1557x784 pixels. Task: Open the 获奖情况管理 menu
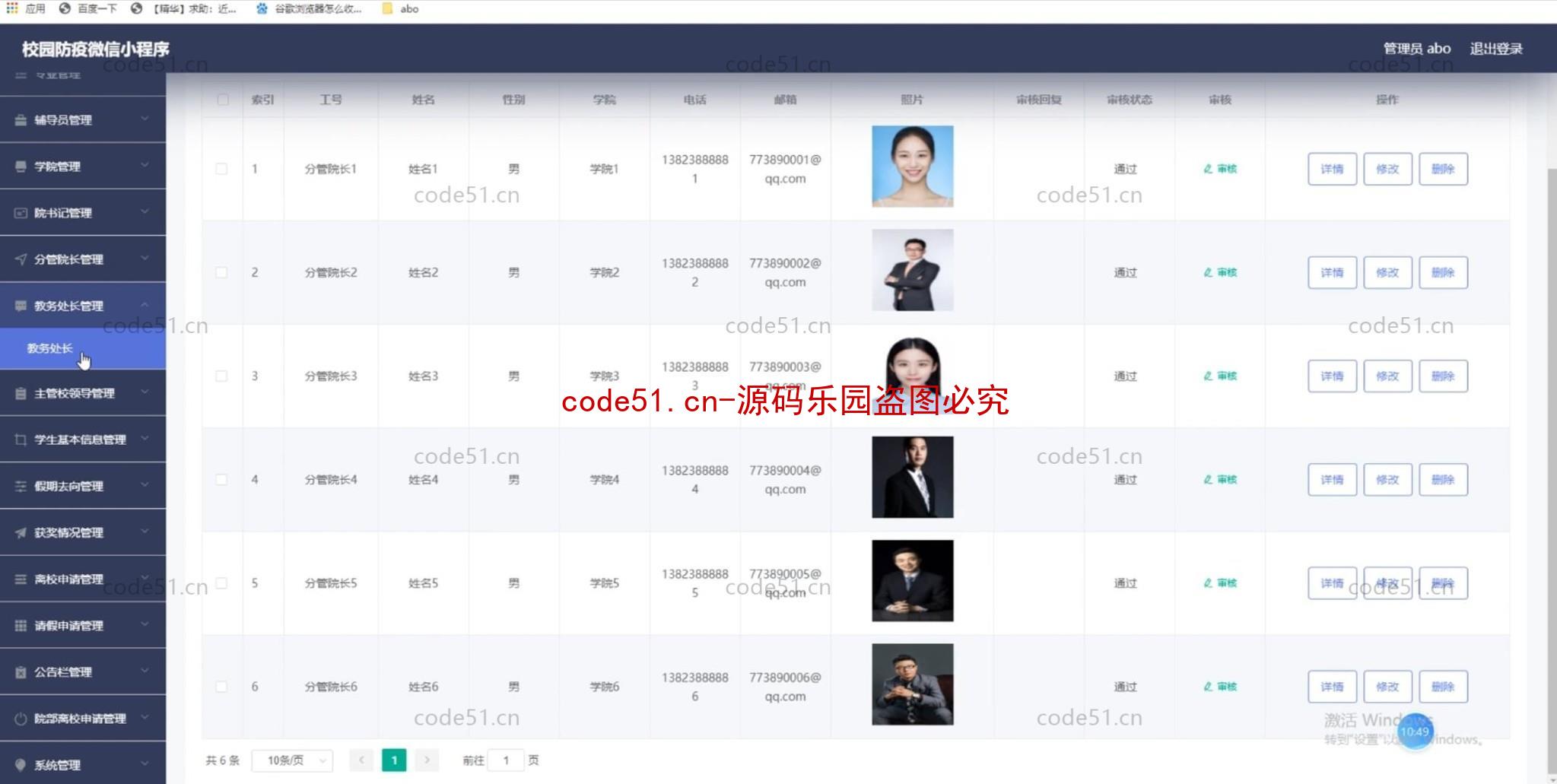point(83,532)
